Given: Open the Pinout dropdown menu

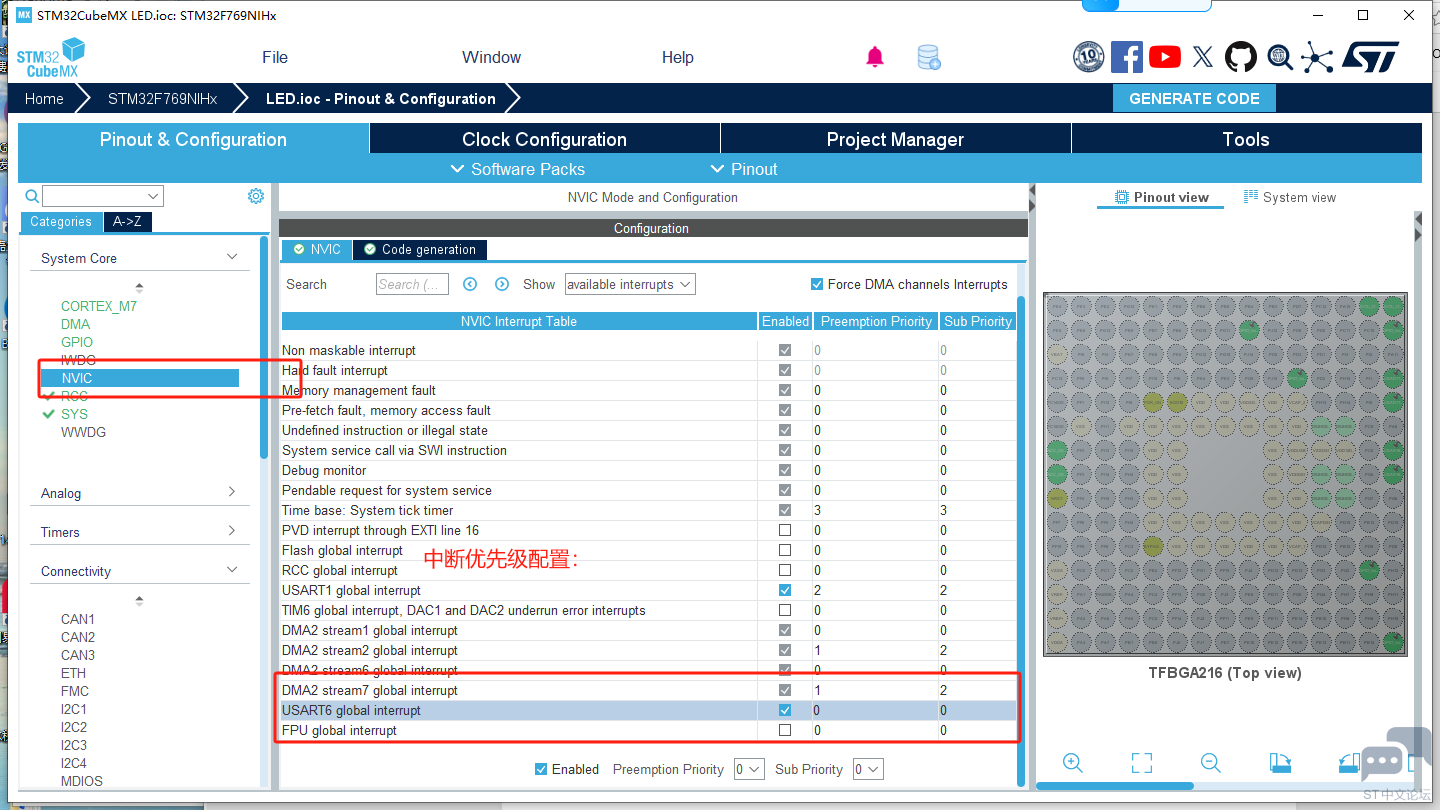Looking at the screenshot, I should click(x=744, y=169).
